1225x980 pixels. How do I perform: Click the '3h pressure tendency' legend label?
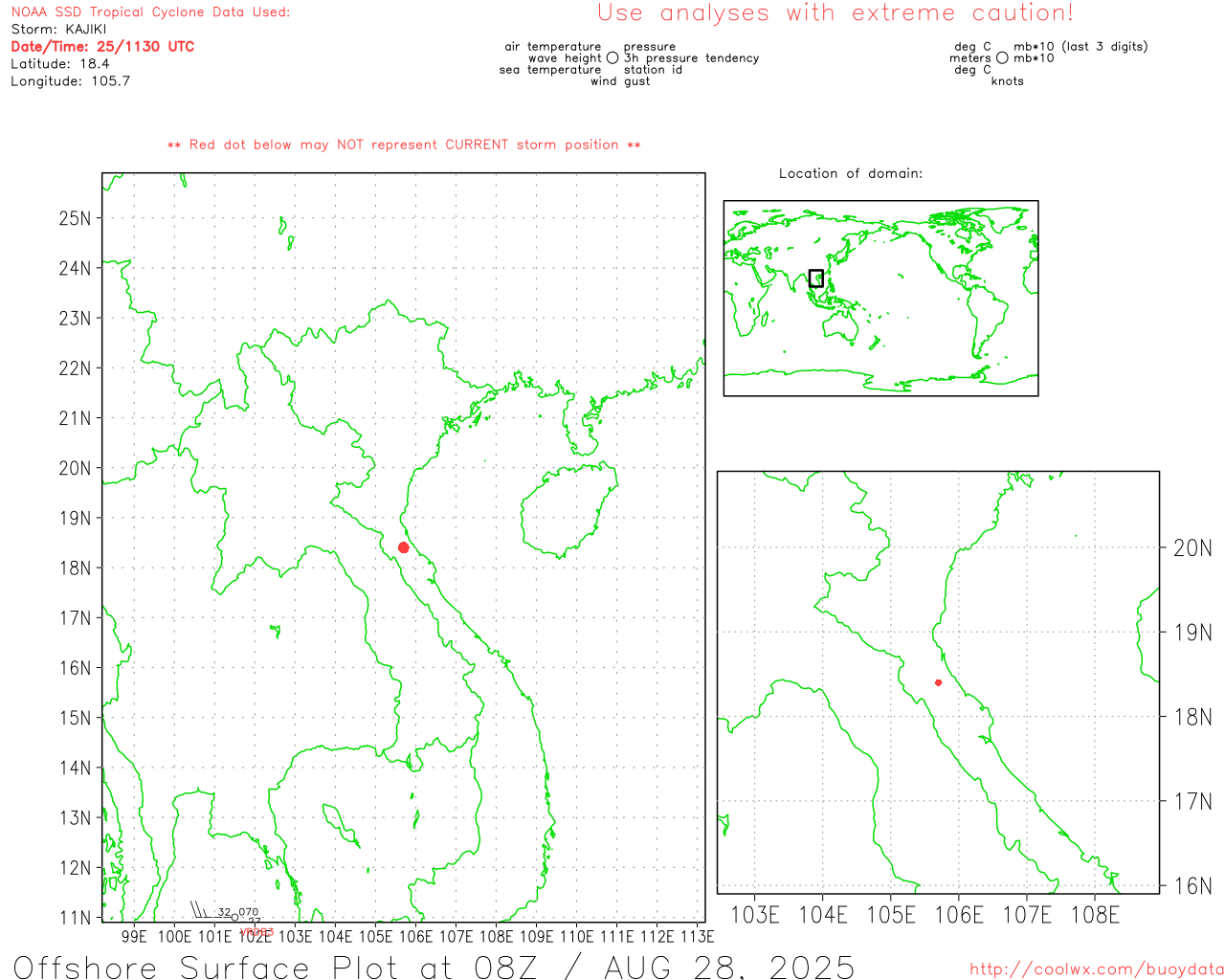(691, 58)
